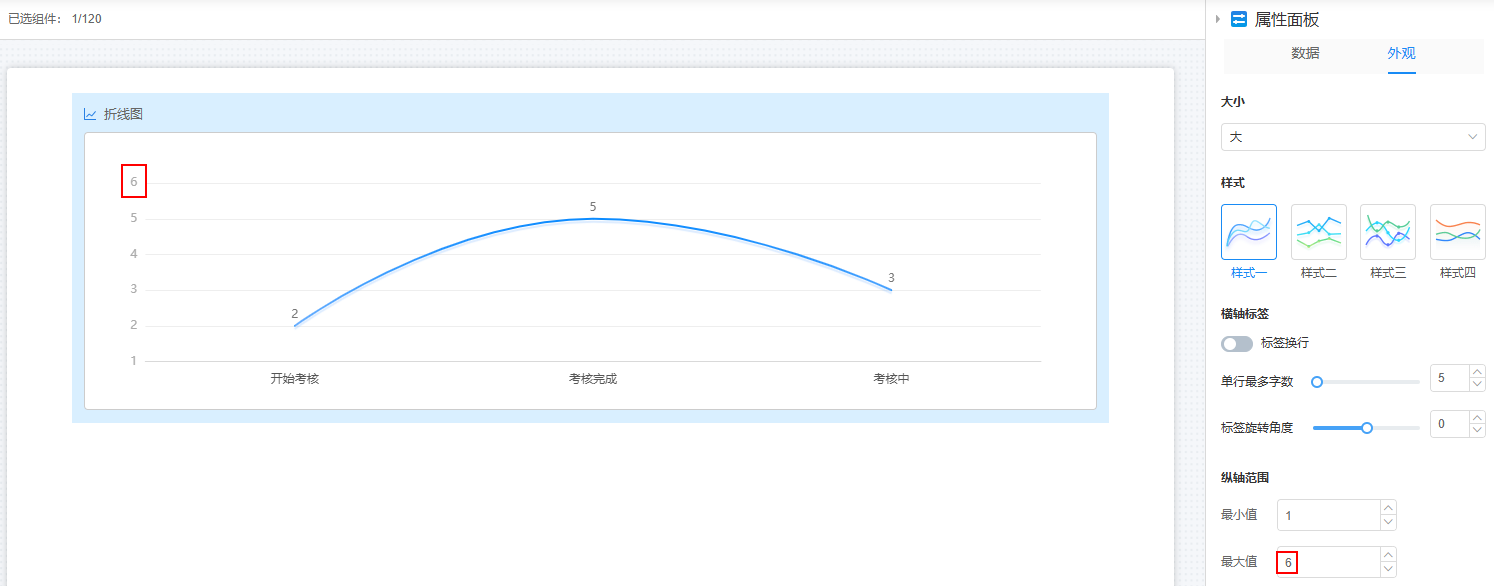Select the 样式一 chart style thumbnail

click(1249, 232)
